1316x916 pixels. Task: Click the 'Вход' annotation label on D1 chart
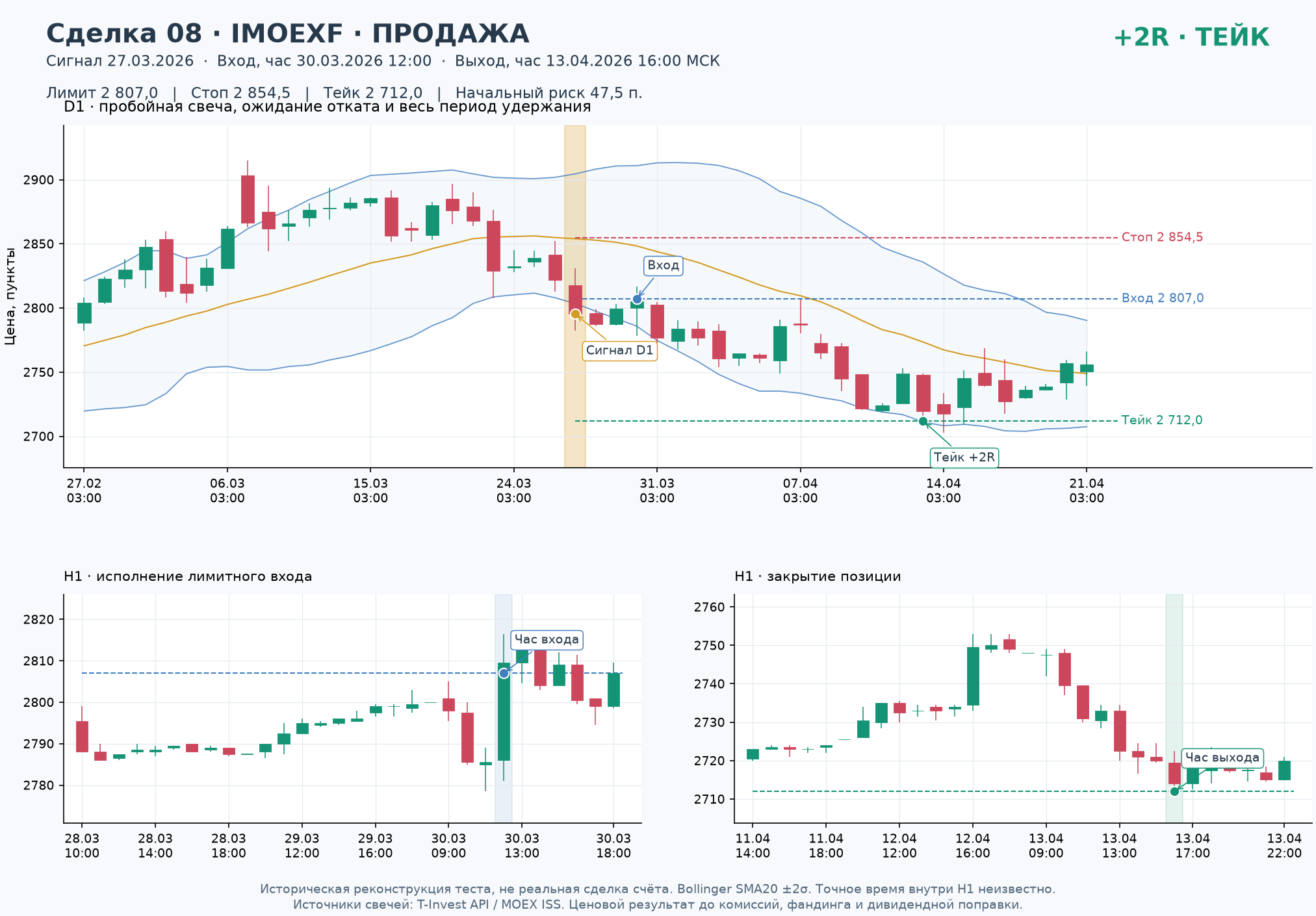point(663,265)
